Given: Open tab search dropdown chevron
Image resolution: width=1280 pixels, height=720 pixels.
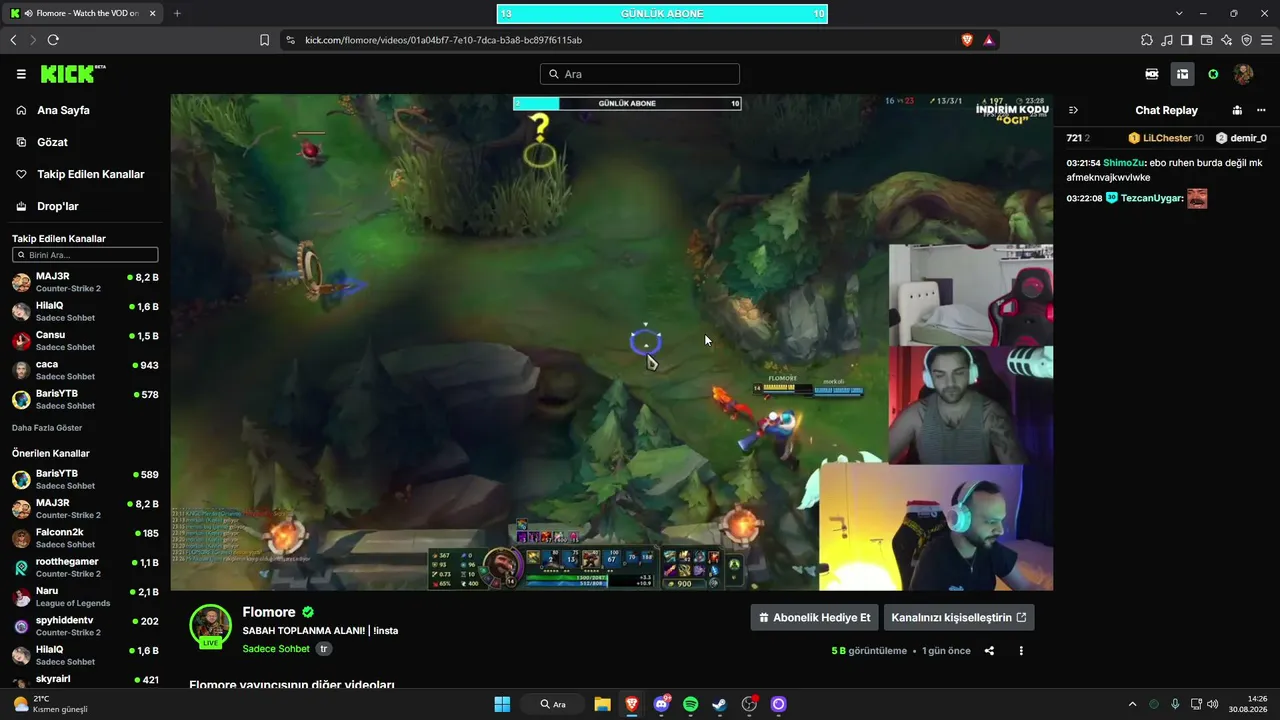Looking at the screenshot, I should pos(1179,13).
